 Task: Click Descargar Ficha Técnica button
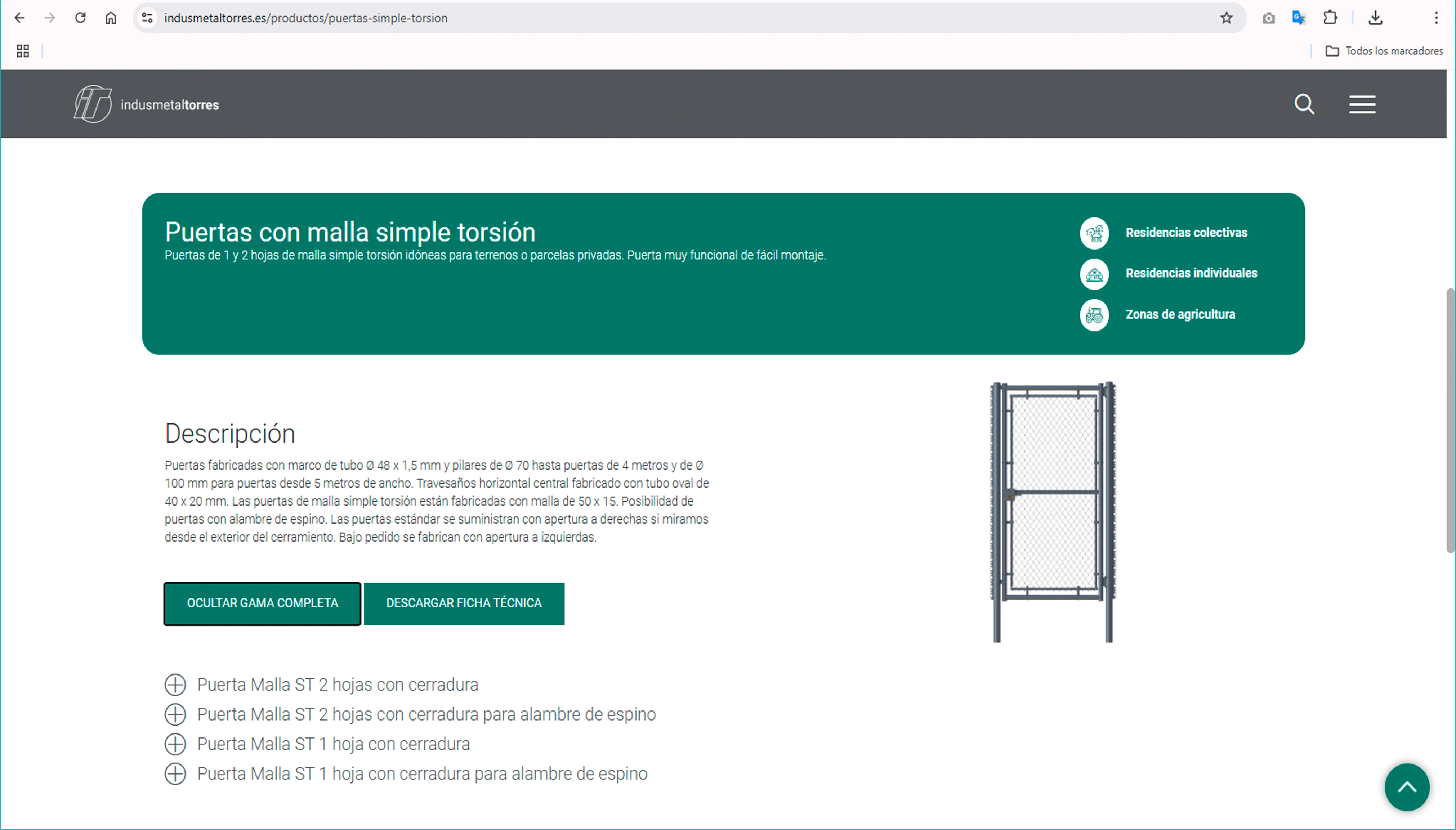(464, 603)
